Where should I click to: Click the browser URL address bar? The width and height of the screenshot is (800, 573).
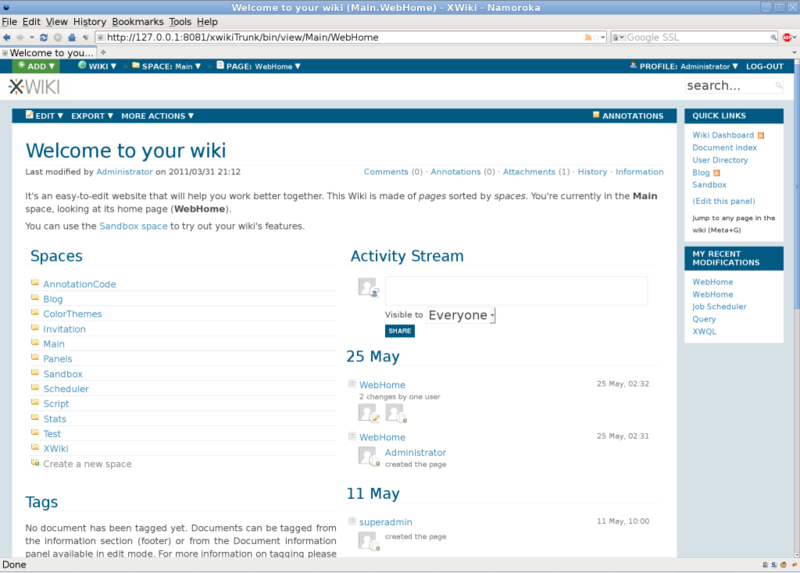click(344, 37)
